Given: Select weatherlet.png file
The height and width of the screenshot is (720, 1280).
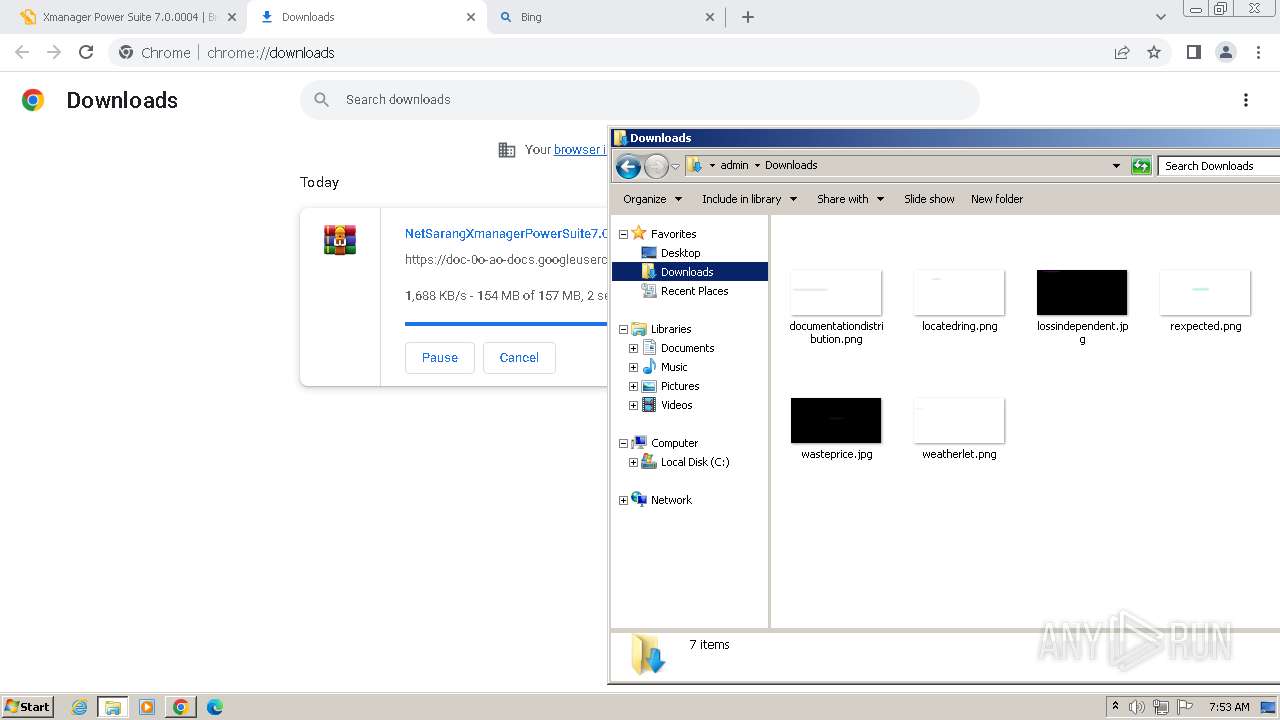Looking at the screenshot, I should pos(959,428).
